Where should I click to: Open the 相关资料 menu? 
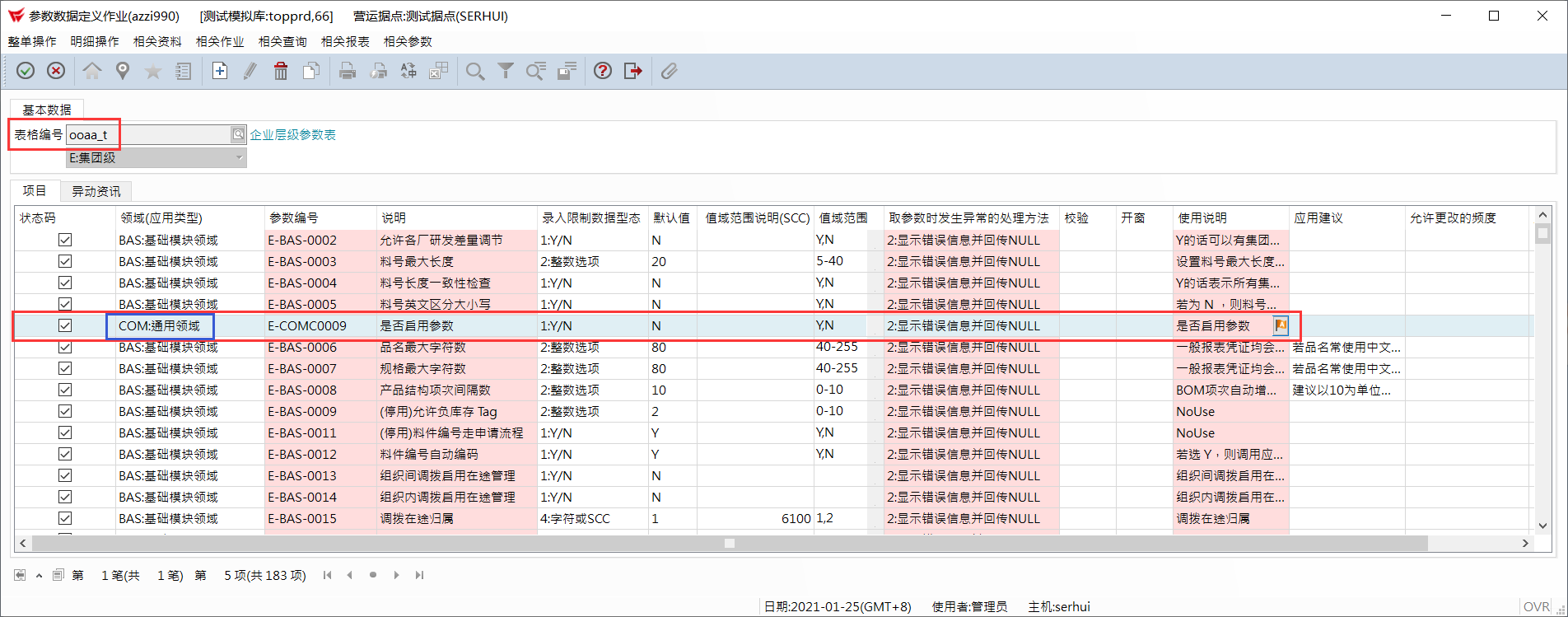[157, 41]
